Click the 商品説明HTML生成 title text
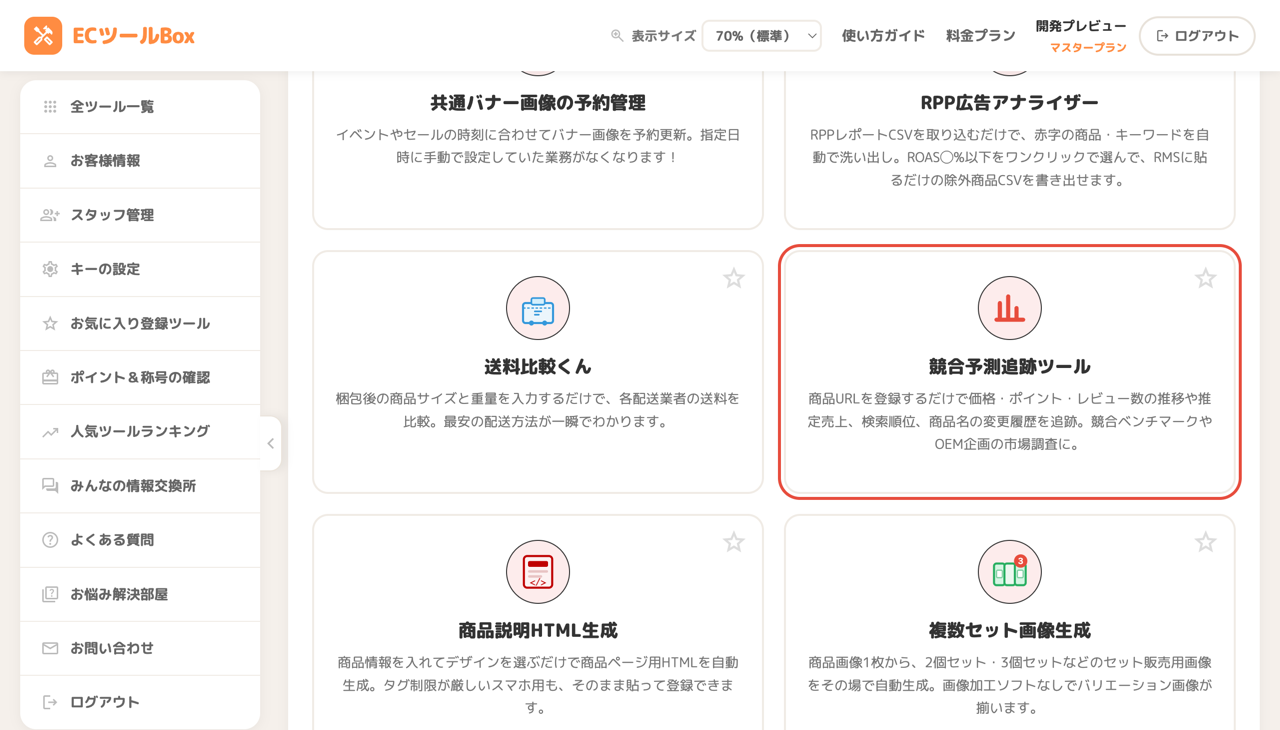Image resolution: width=1280 pixels, height=730 pixels. pyautogui.click(x=538, y=631)
